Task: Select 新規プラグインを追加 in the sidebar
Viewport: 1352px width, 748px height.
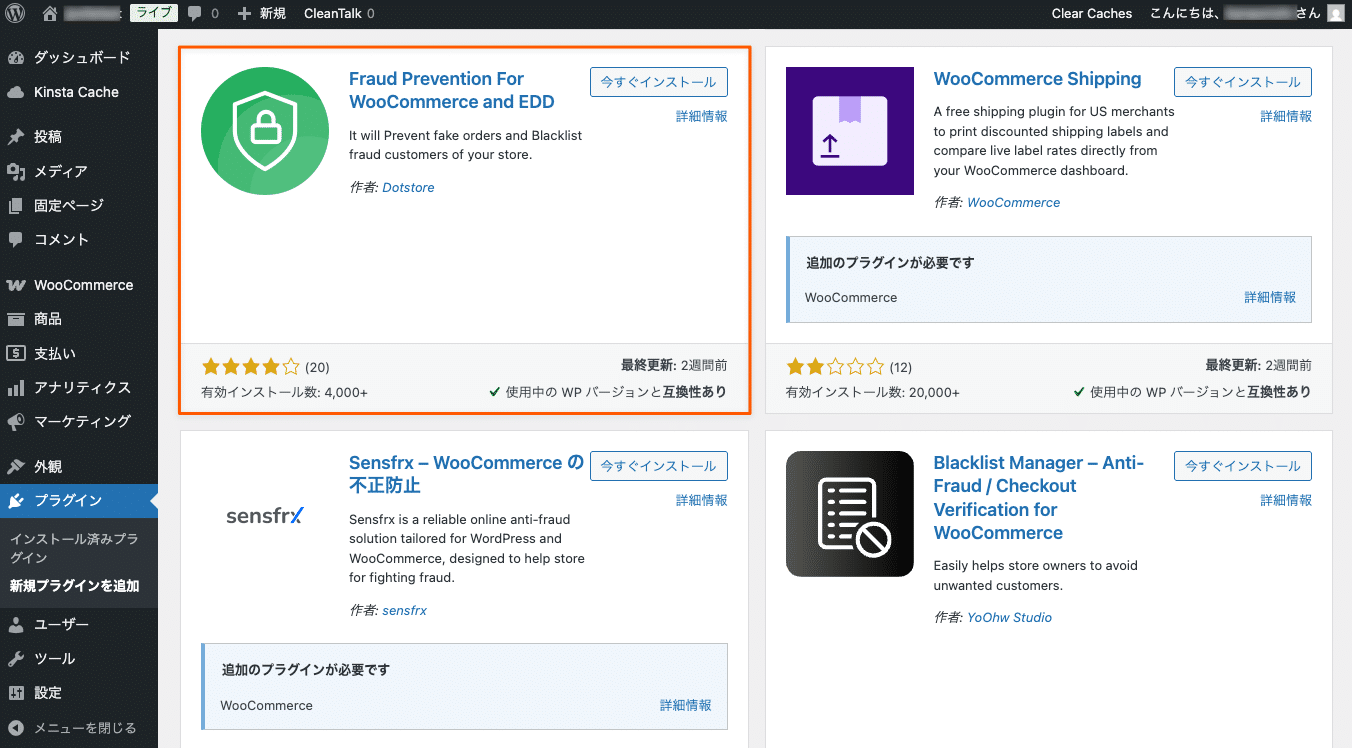Action: pyautogui.click(x=75, y=585)
